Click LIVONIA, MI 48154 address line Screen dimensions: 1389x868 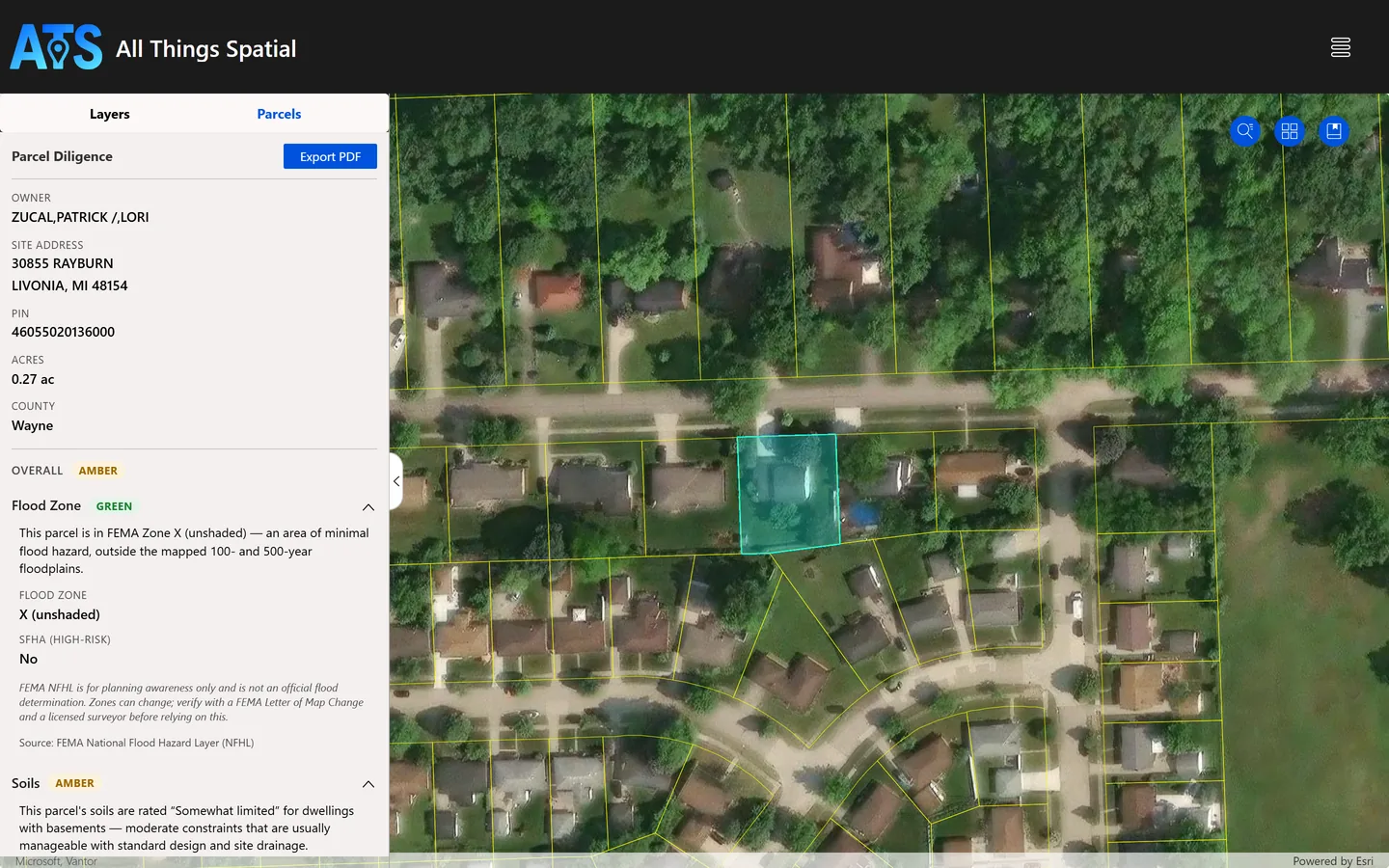[x=69, y=285]
